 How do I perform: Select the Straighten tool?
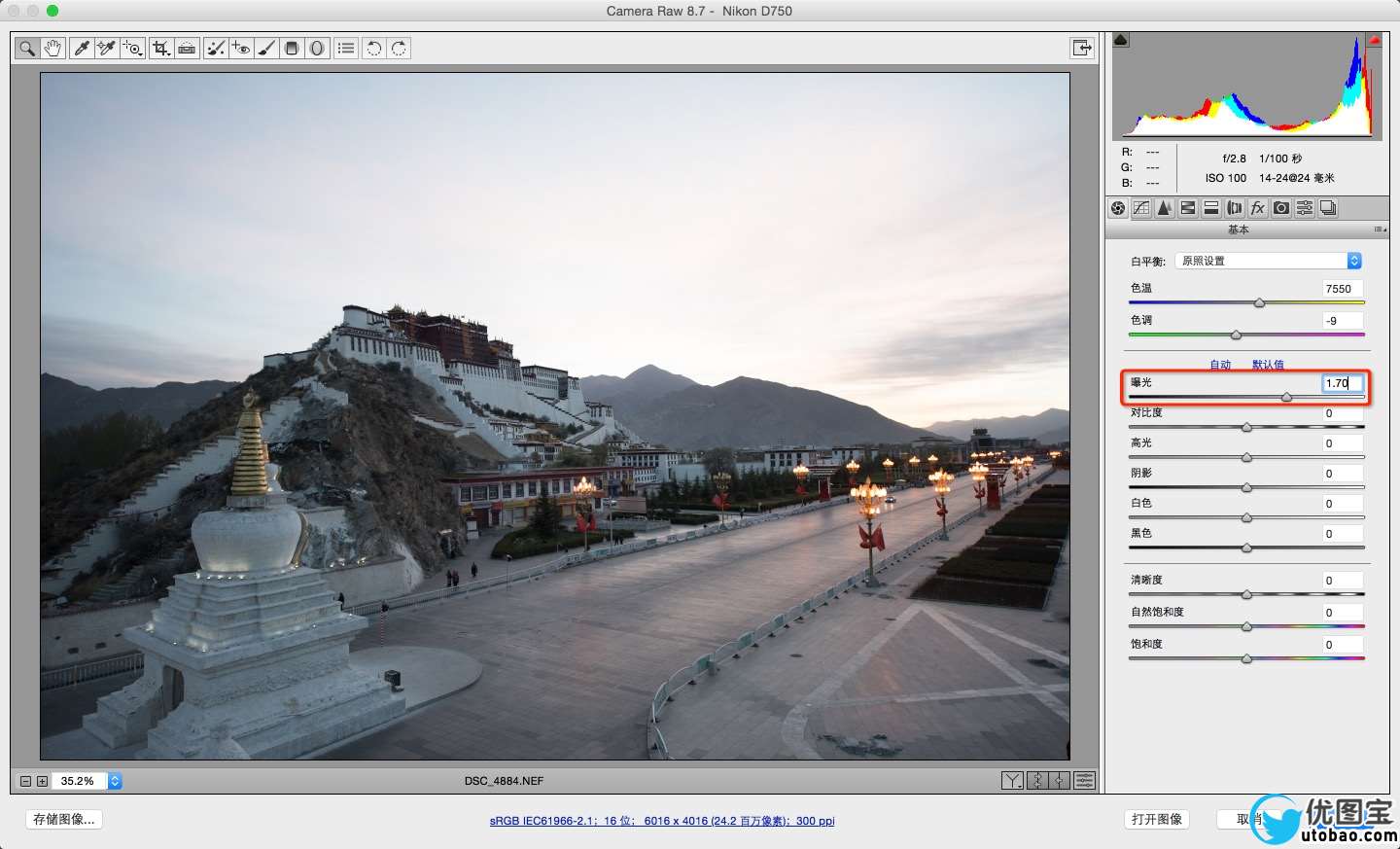pos(187,48)
